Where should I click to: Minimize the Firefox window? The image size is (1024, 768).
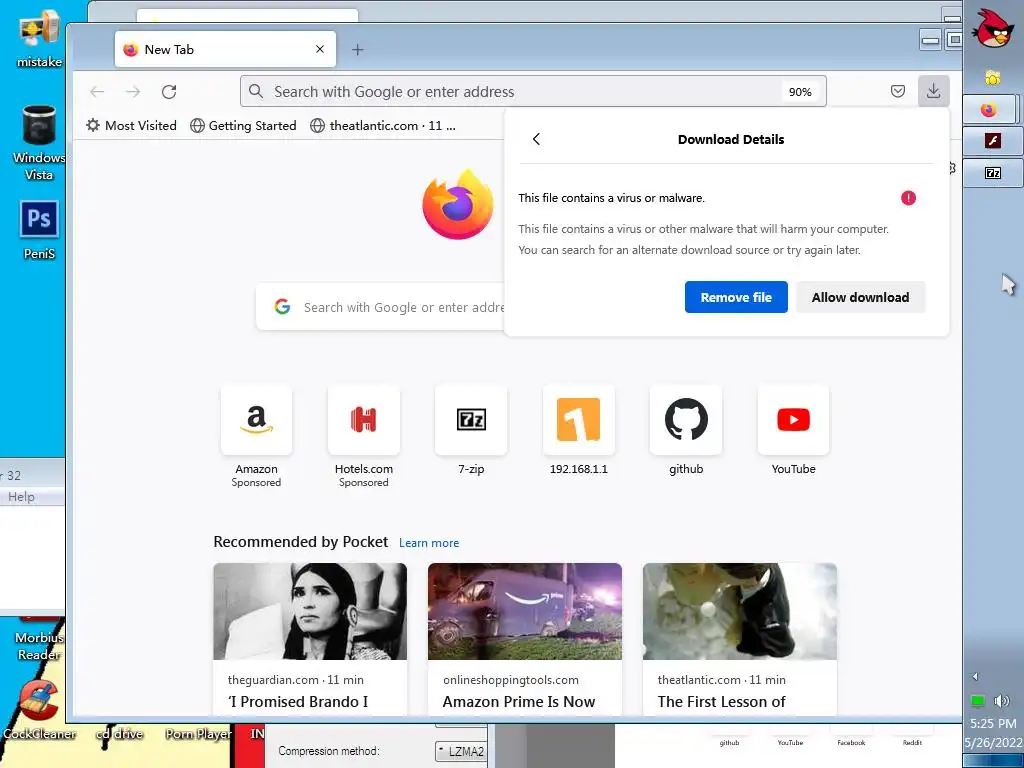tap(930, 40)
